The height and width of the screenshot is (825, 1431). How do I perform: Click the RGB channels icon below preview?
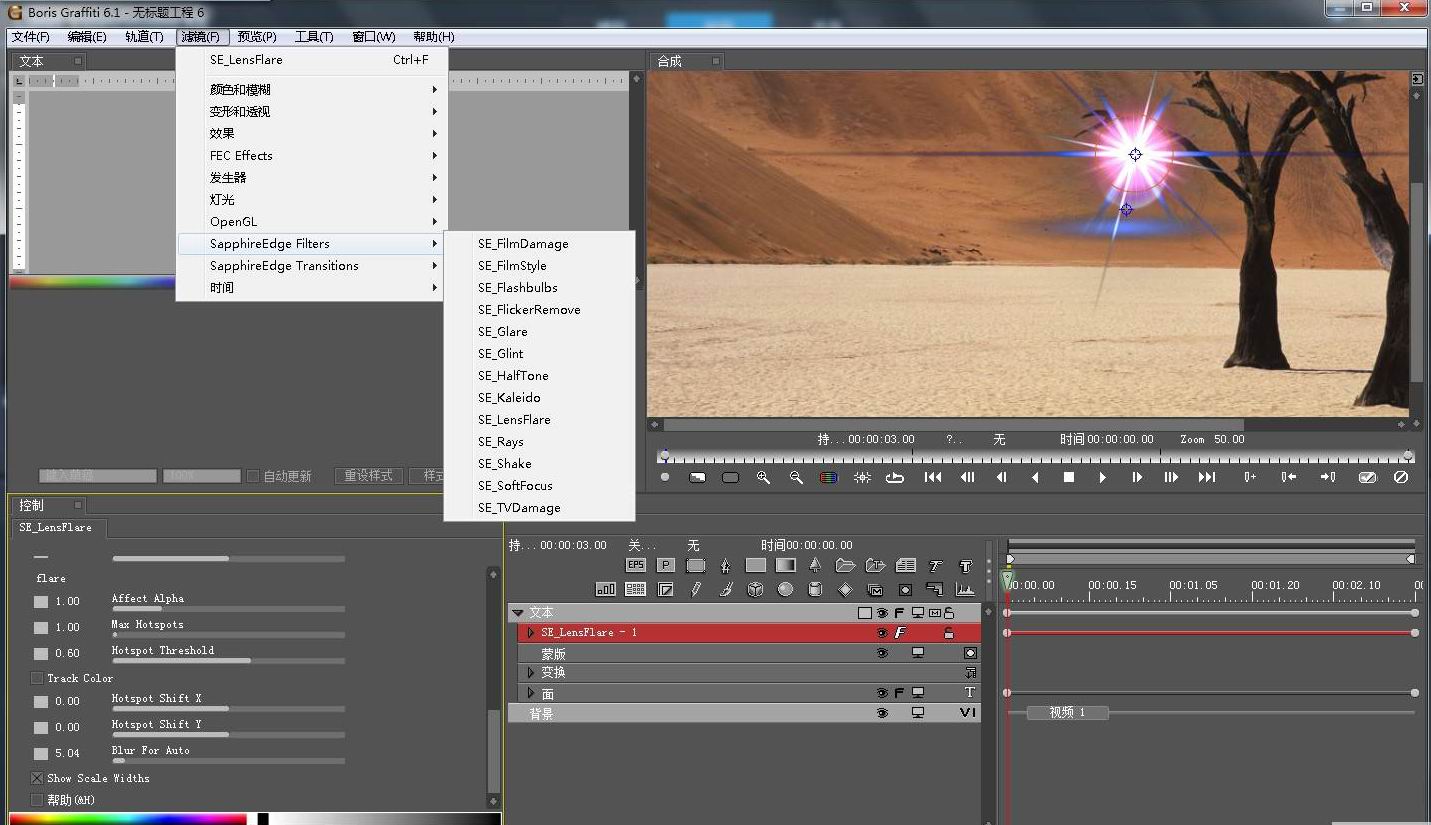[829, 477]
